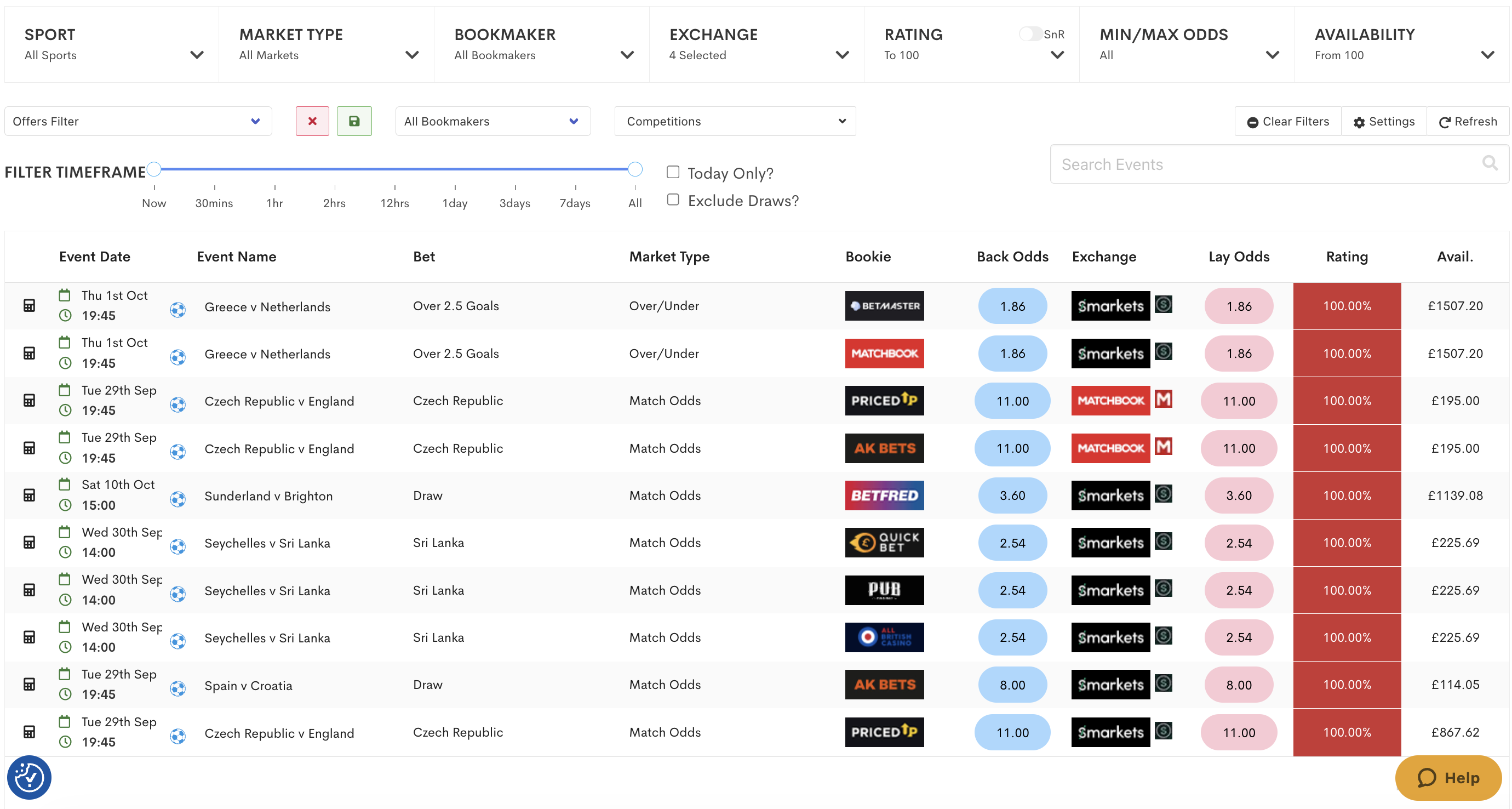Click the small Smarkets S icon in Spain v Croatia row
Screen dimensions: 1512x809
click(x=1164, y=682)
